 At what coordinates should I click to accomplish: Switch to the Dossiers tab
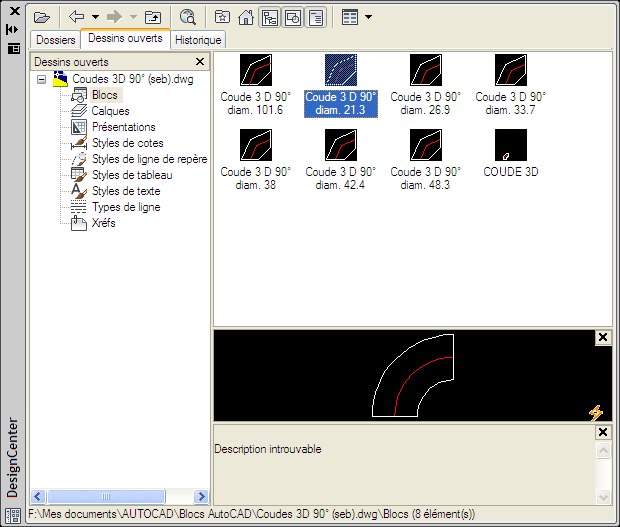click(x=56, y=40)
